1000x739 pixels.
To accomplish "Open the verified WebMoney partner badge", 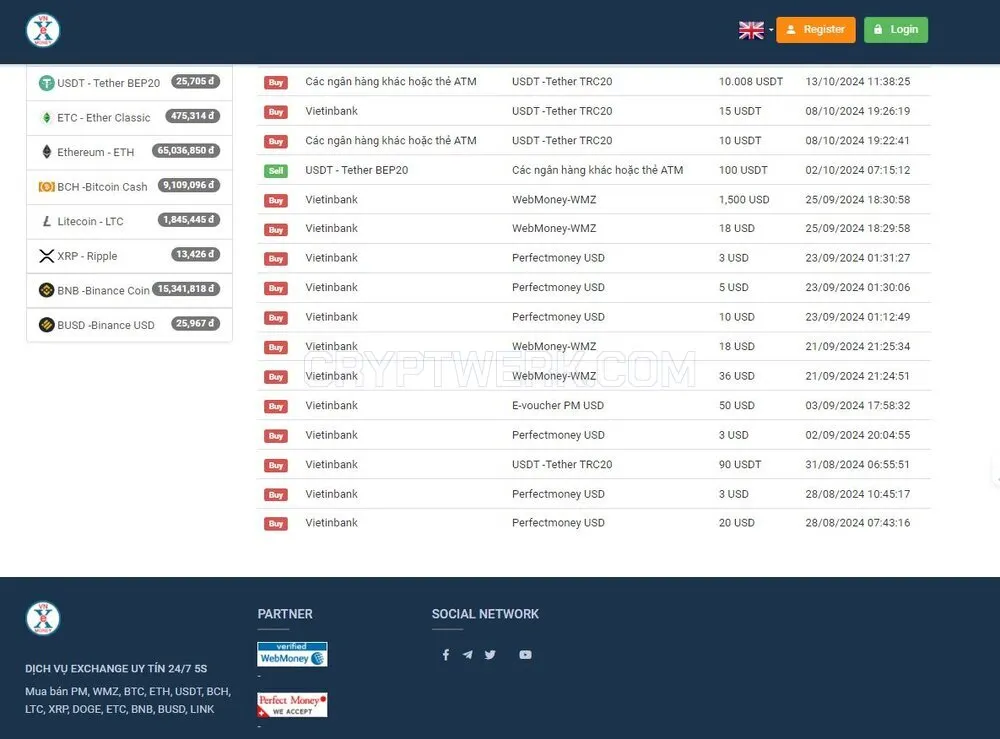I will (292, 654).
